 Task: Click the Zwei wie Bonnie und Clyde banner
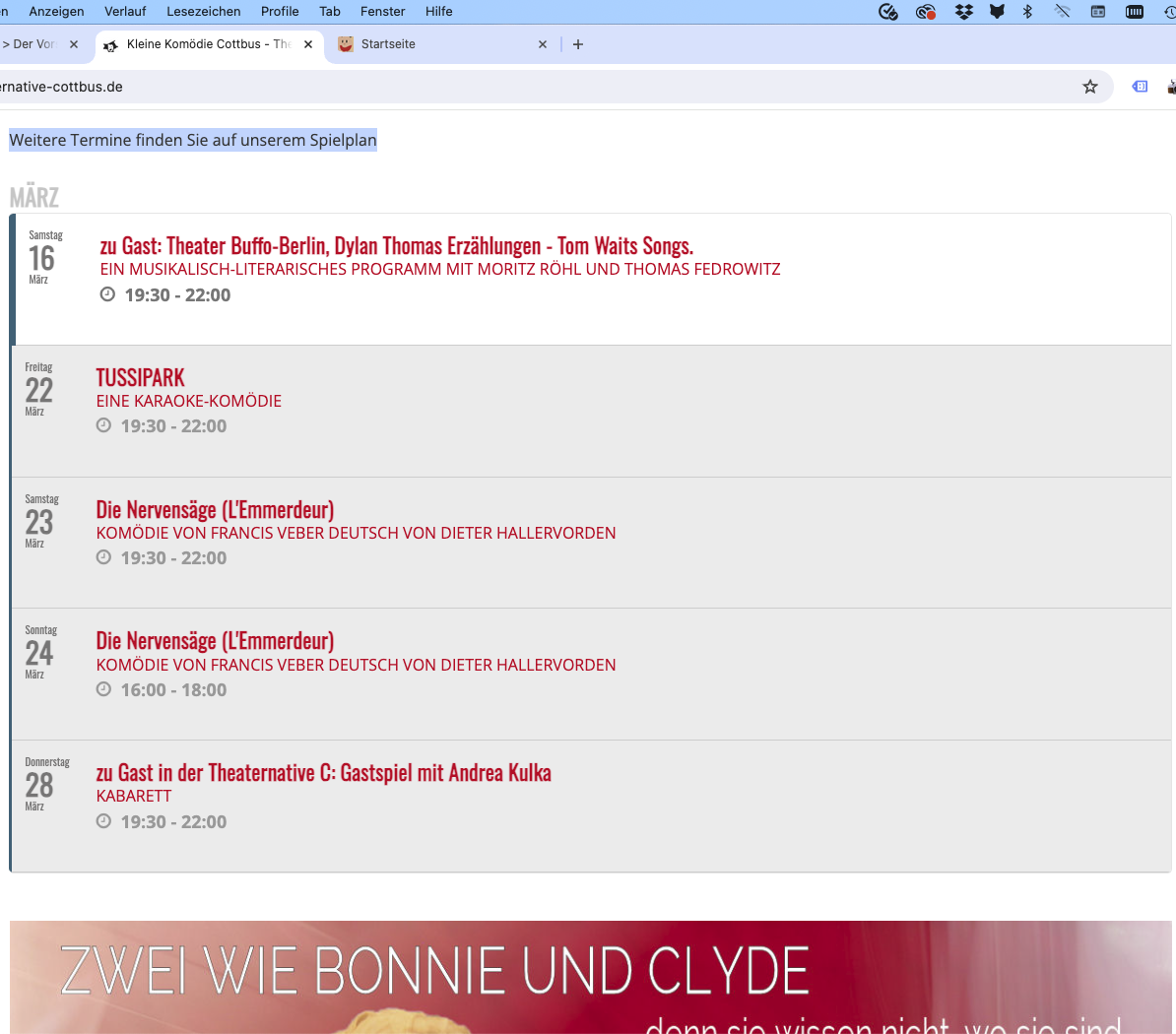pyautogui.click(x=591, y=977)
